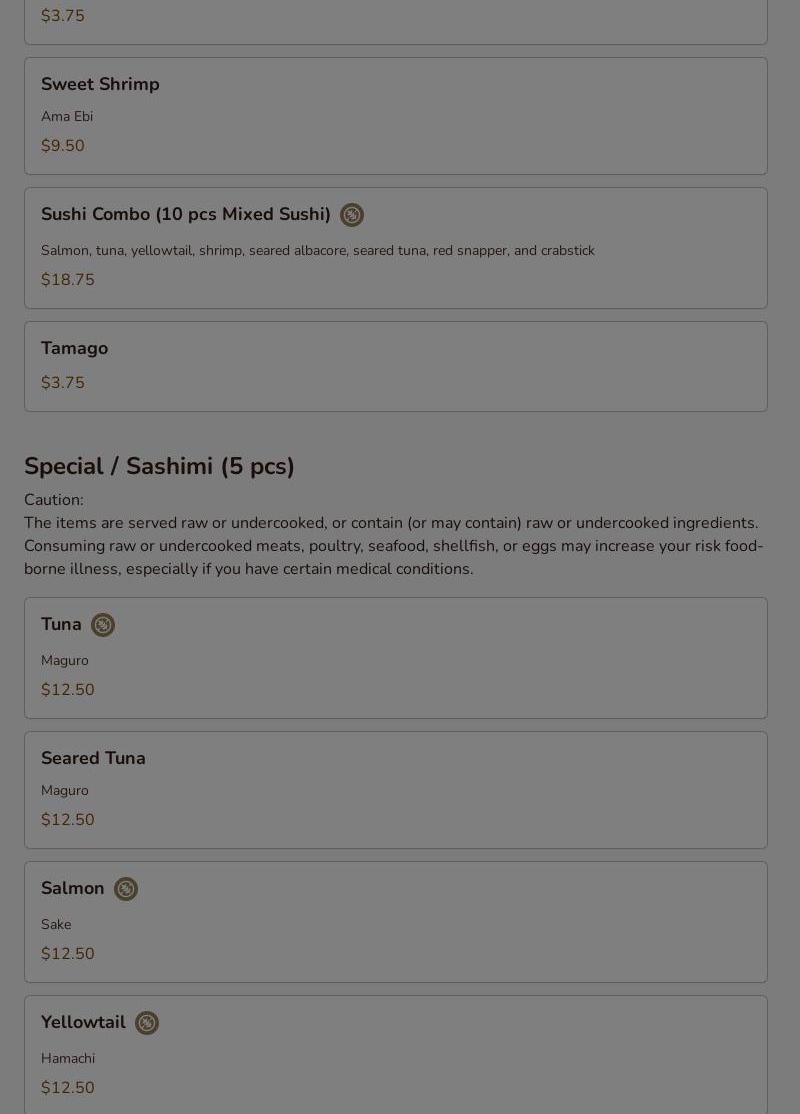
Task: Click the $9.50 Sweet Shrimp price
Action: [x=63, y=146]
